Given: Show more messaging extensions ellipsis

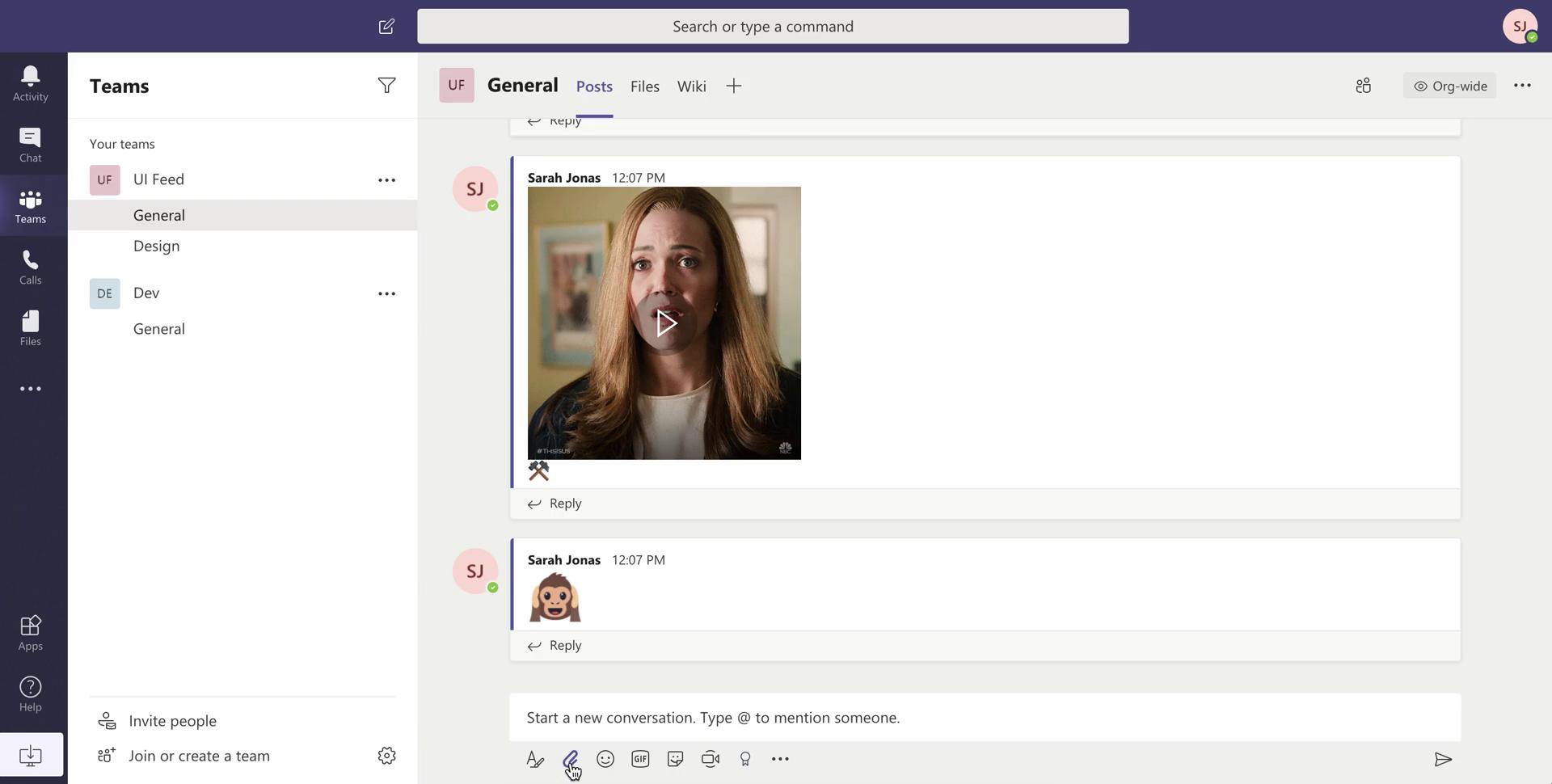Looking at the screenshot, I should click(x=780, y=759).
